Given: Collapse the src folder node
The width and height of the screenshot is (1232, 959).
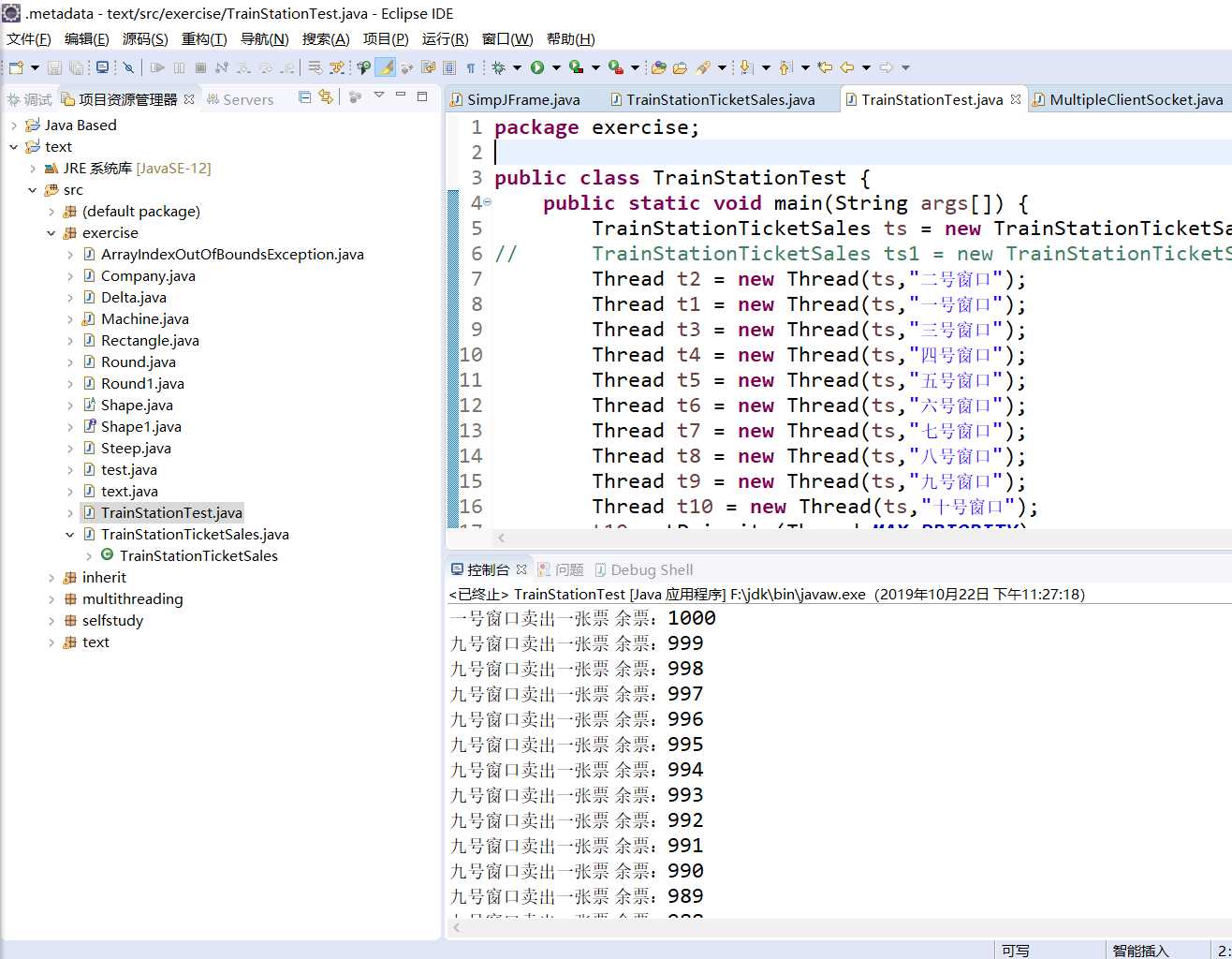Looking at the screenshot, I should pyautogui.click(x=32, y=190).
